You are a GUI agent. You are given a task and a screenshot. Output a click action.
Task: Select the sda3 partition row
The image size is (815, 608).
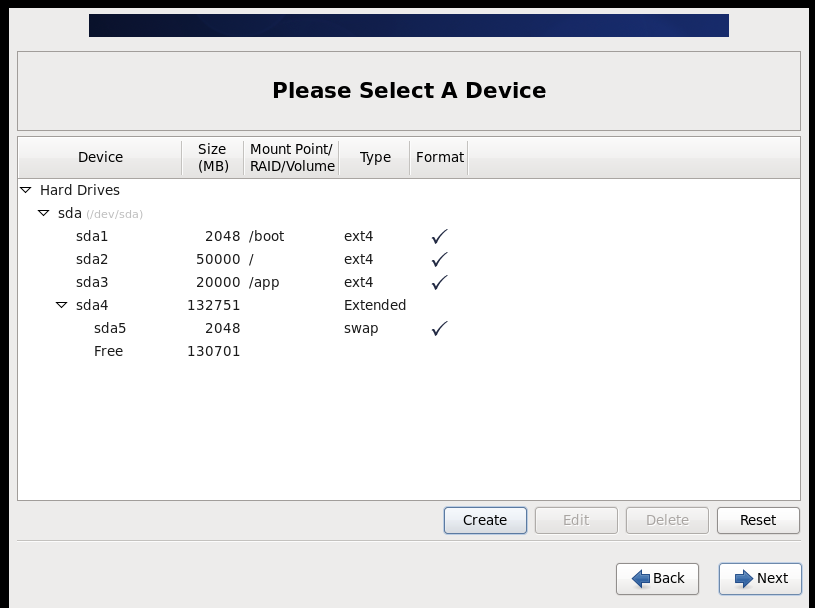(x=409, y=282)
